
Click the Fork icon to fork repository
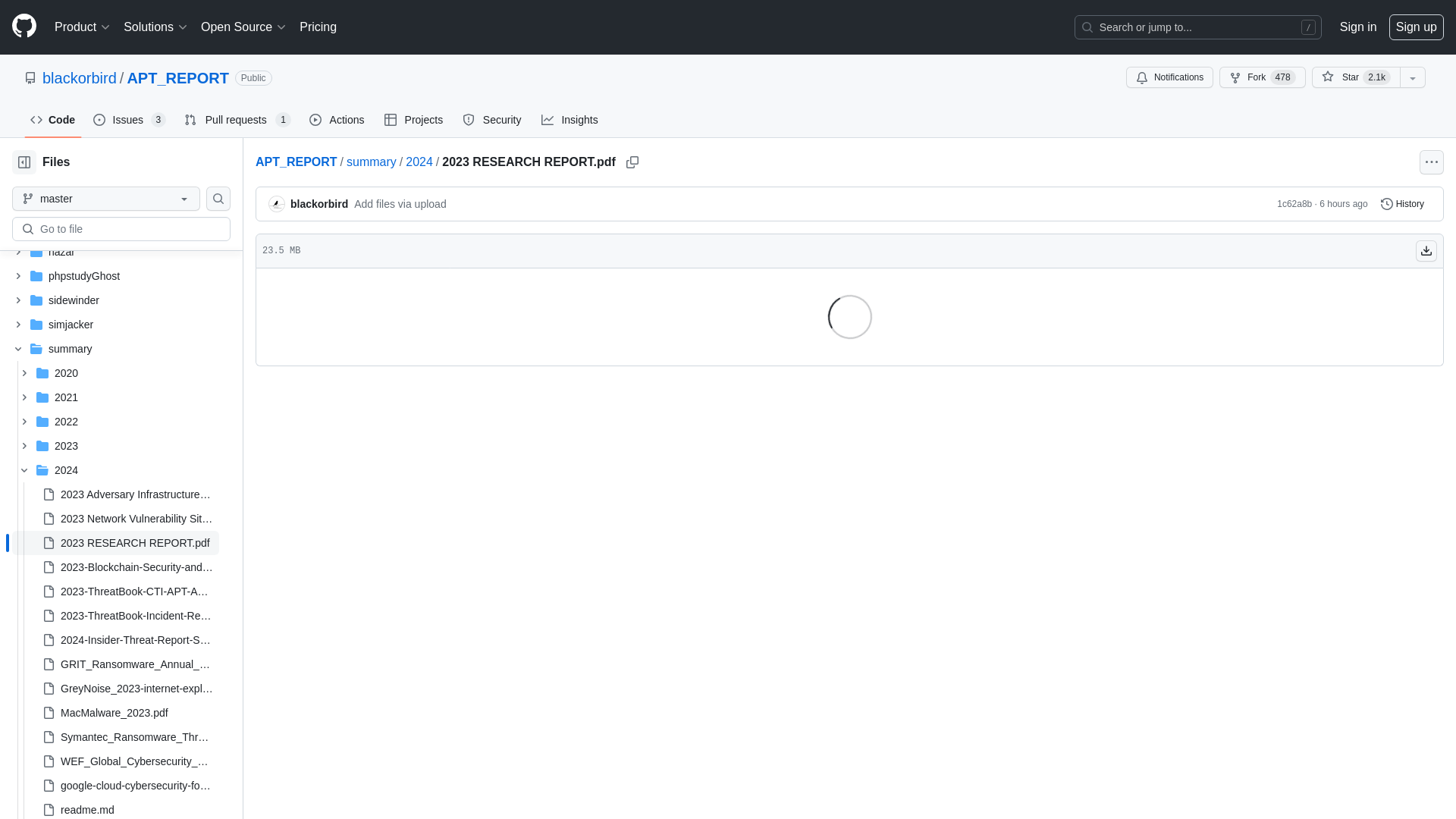1235,77
